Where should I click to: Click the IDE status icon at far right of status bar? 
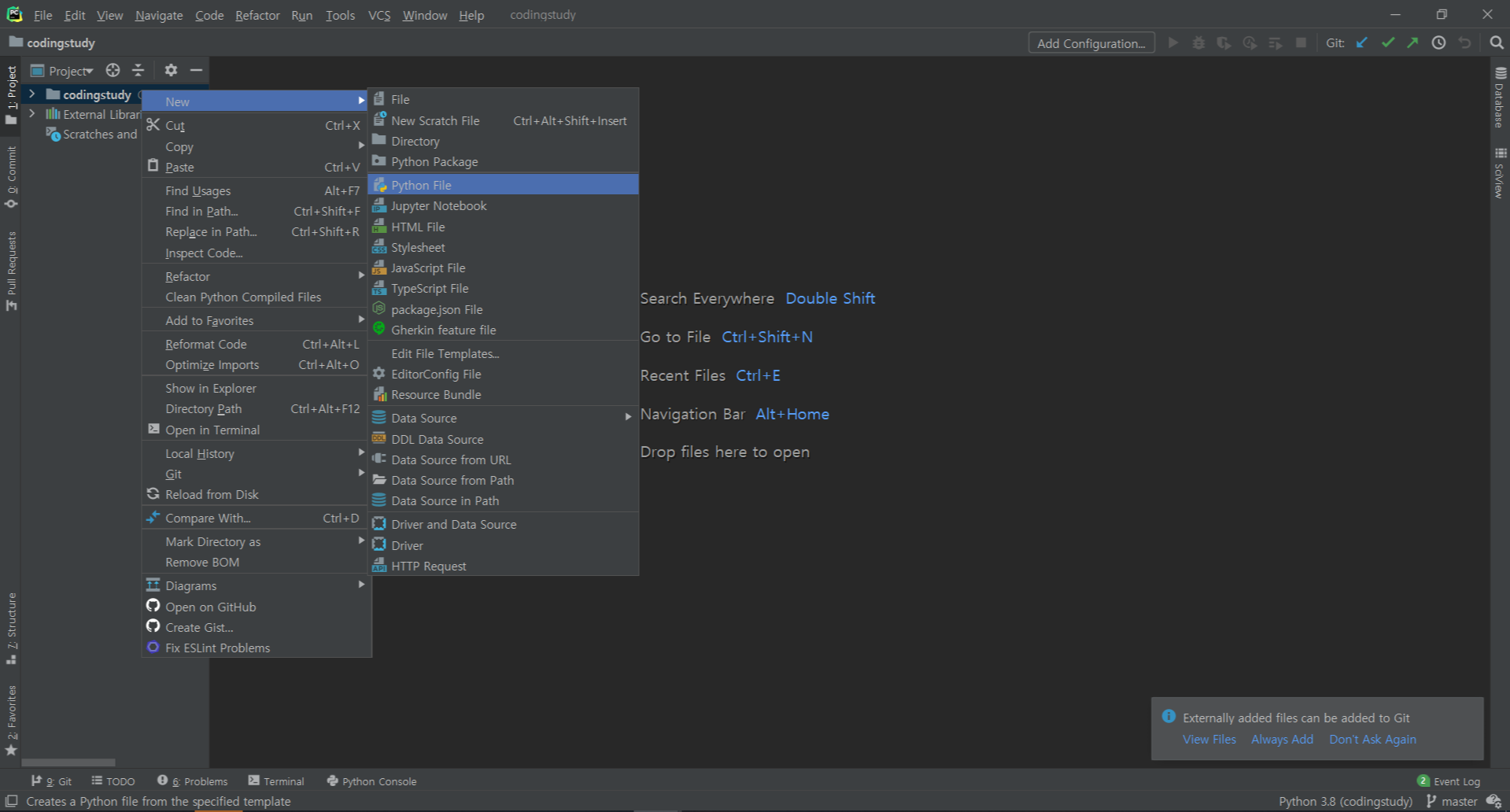click(1493, 801)
